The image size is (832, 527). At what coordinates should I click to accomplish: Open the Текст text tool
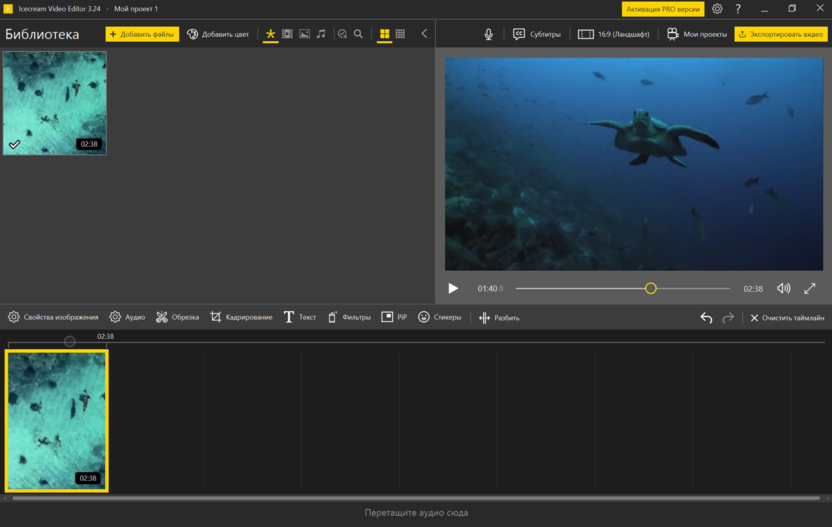299,317
